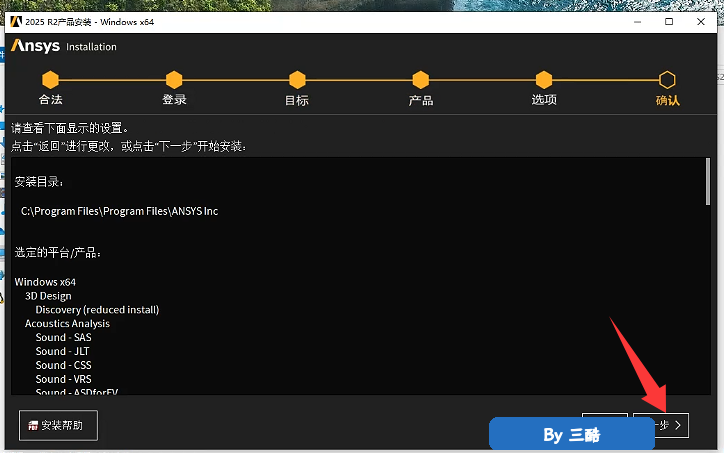This screenshot has height=453, width=724.
Task: Minimize the installer window
Action: tap(638, 22)
